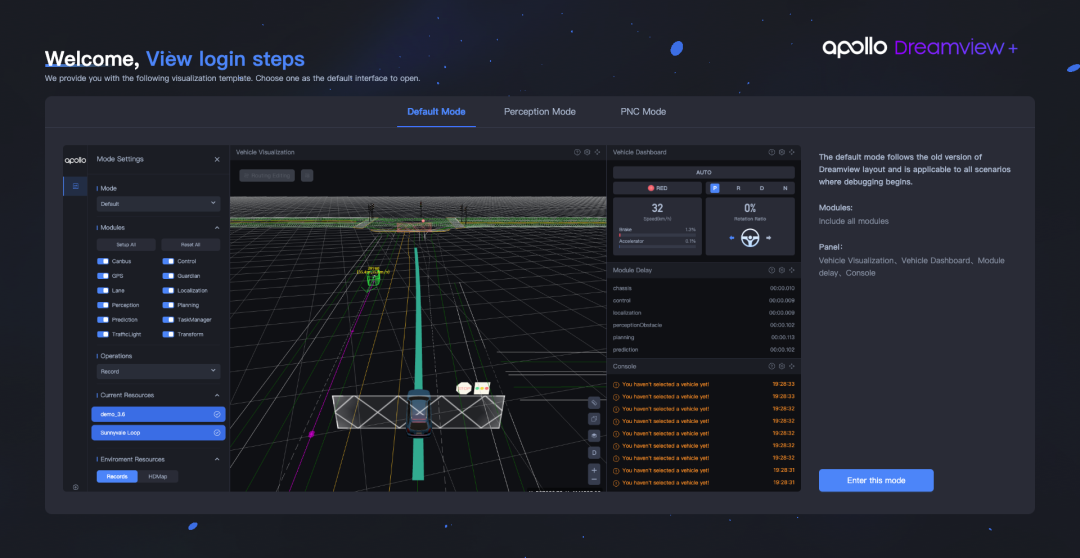Image resolution: width=1080 pixels, height=558 pixels.
Task: Select the mode settings sidebar icon
Action: tap(75, 186)
